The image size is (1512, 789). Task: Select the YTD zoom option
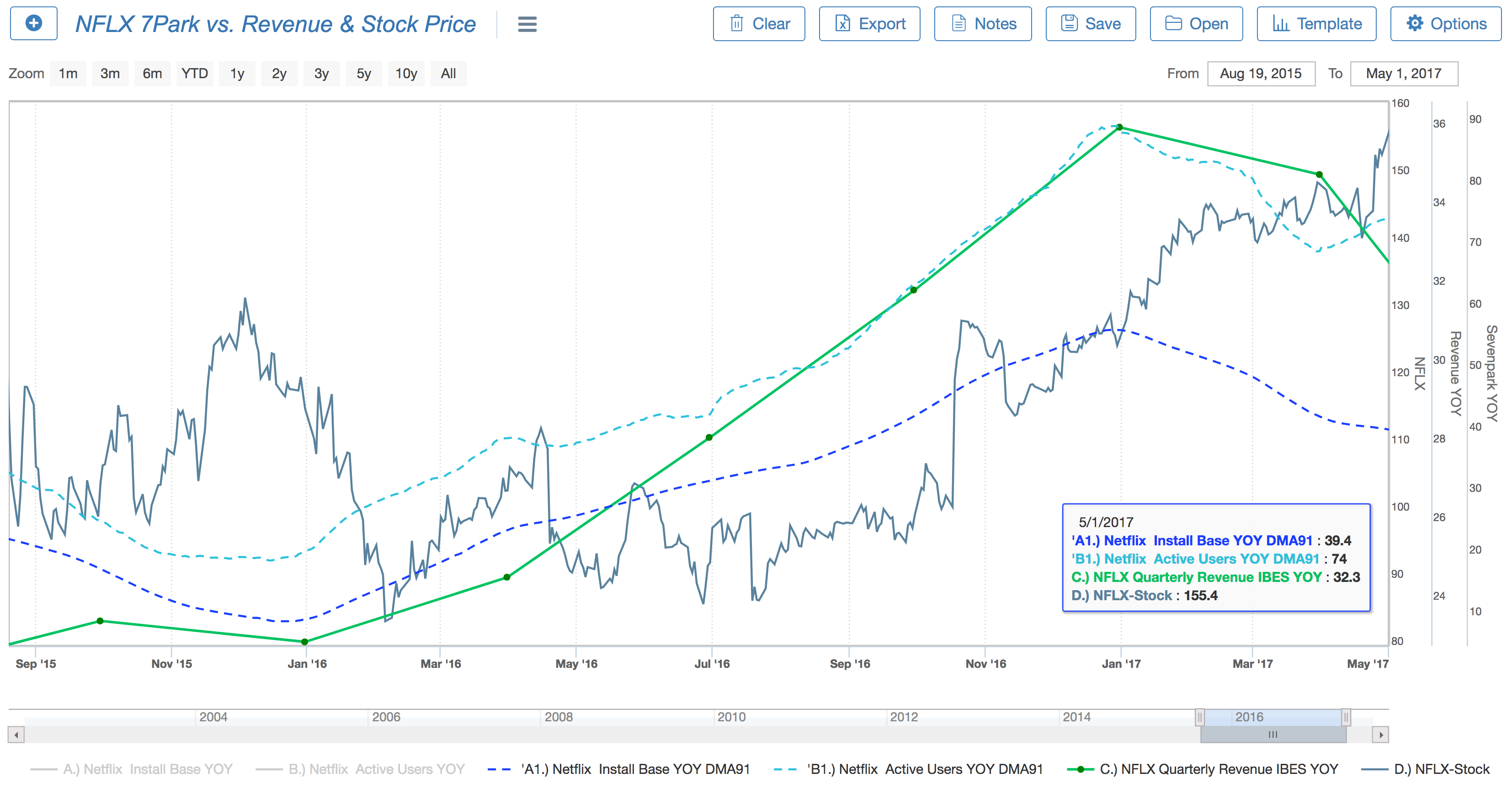[x=195, y=74]
